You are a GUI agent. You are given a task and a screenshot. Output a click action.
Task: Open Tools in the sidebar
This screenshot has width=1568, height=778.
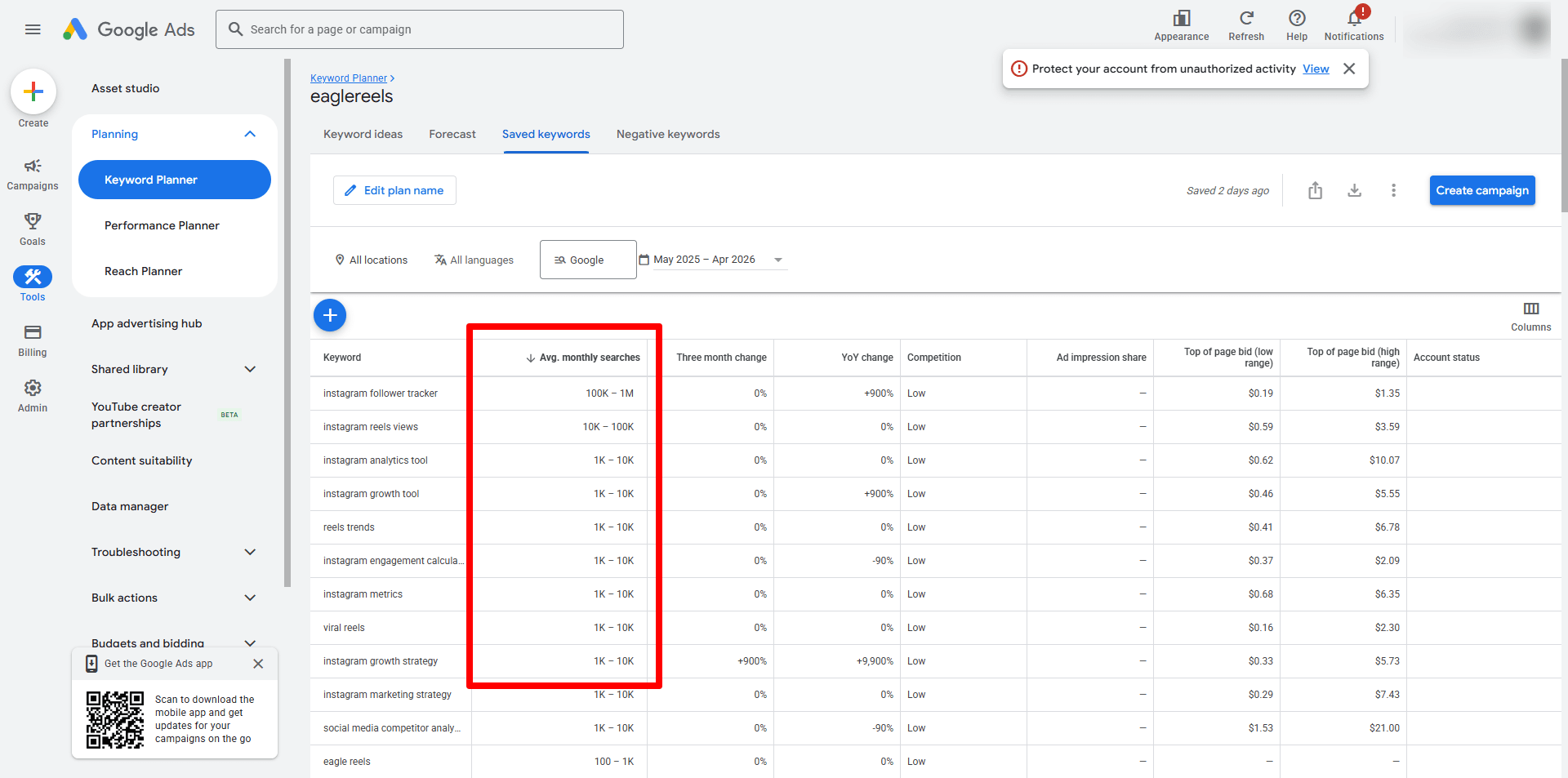[x=33, y=284]
